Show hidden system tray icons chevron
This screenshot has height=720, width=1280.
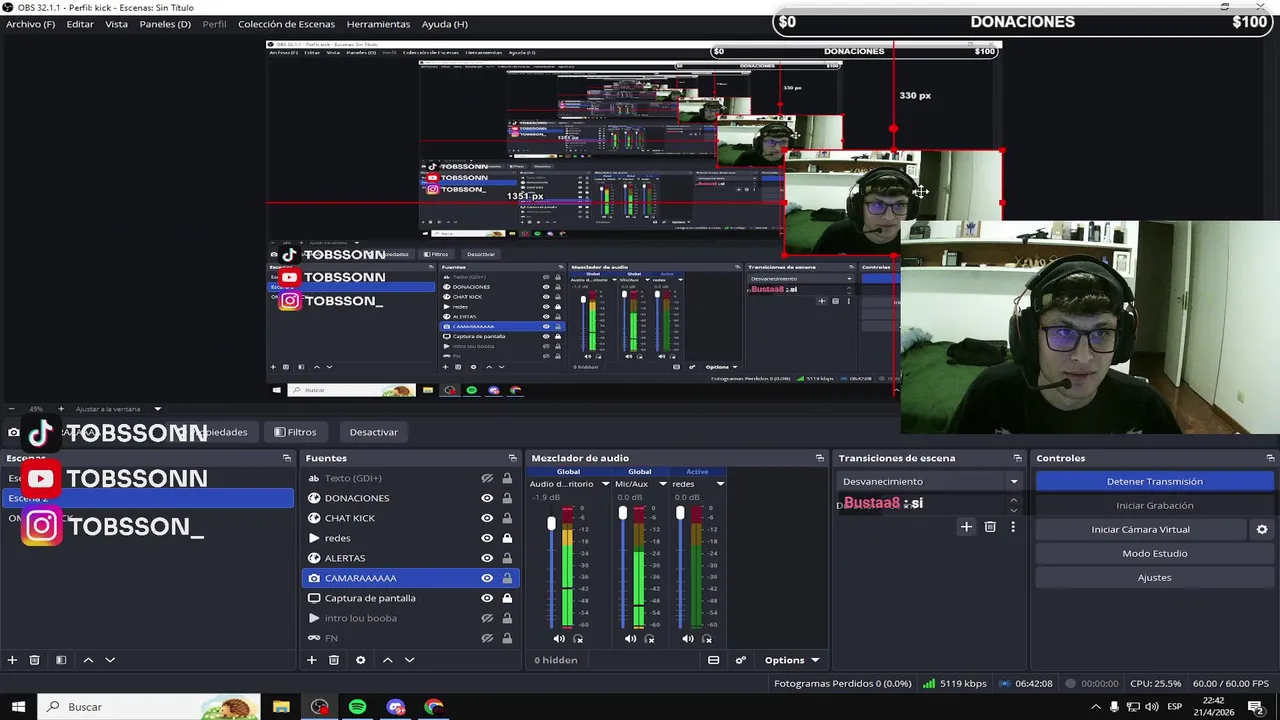pyautogui.click(x=1097, y=707)
